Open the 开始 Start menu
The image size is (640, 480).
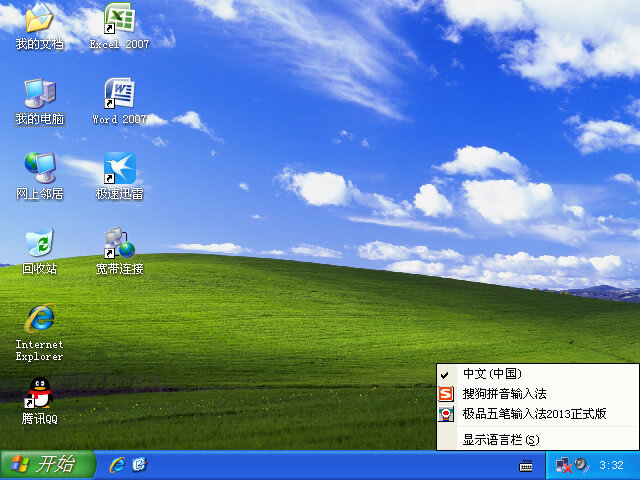pyautogui.click(x=48, y=465)
